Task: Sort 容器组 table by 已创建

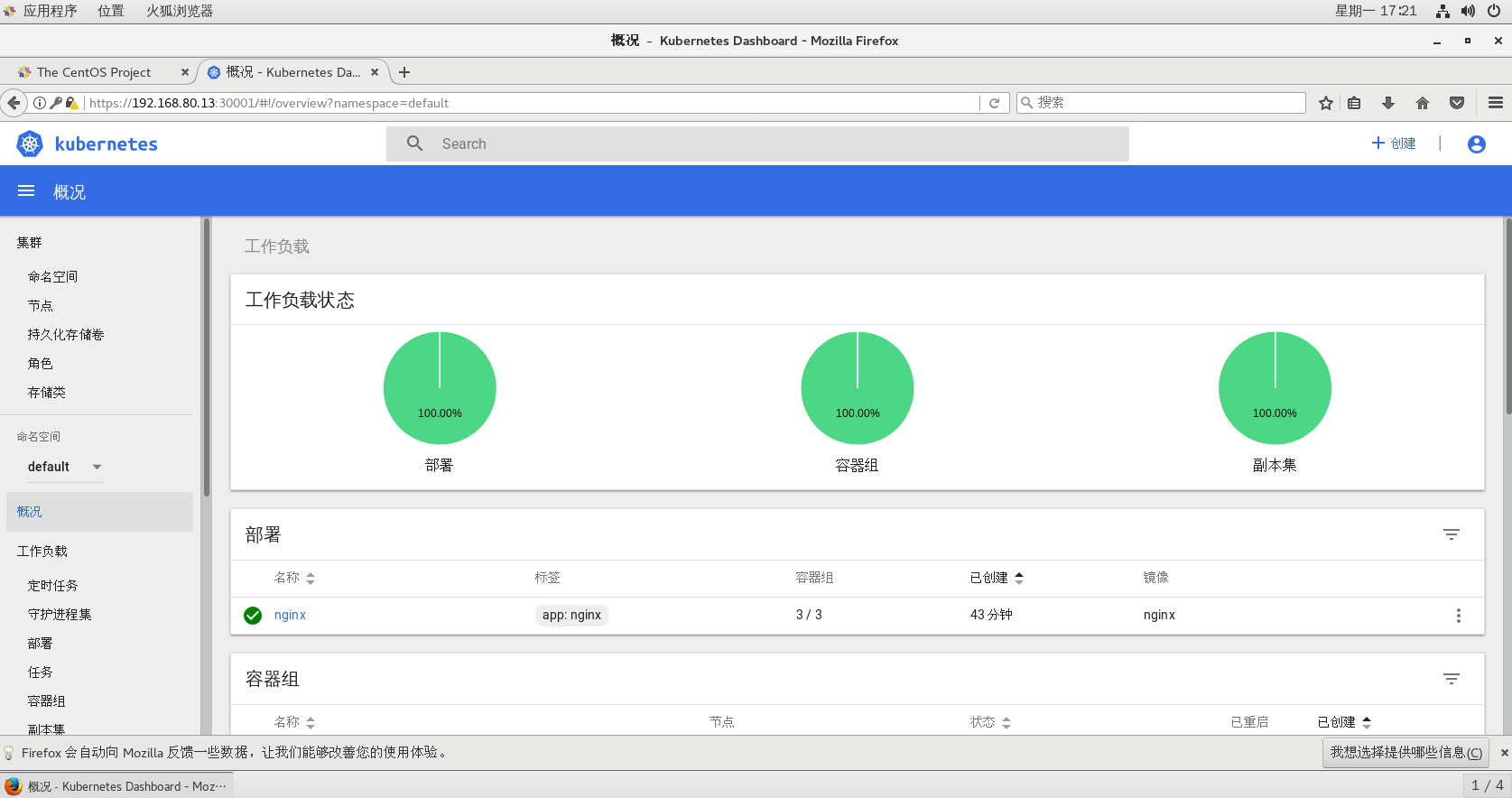Action: coord(1344,722)
